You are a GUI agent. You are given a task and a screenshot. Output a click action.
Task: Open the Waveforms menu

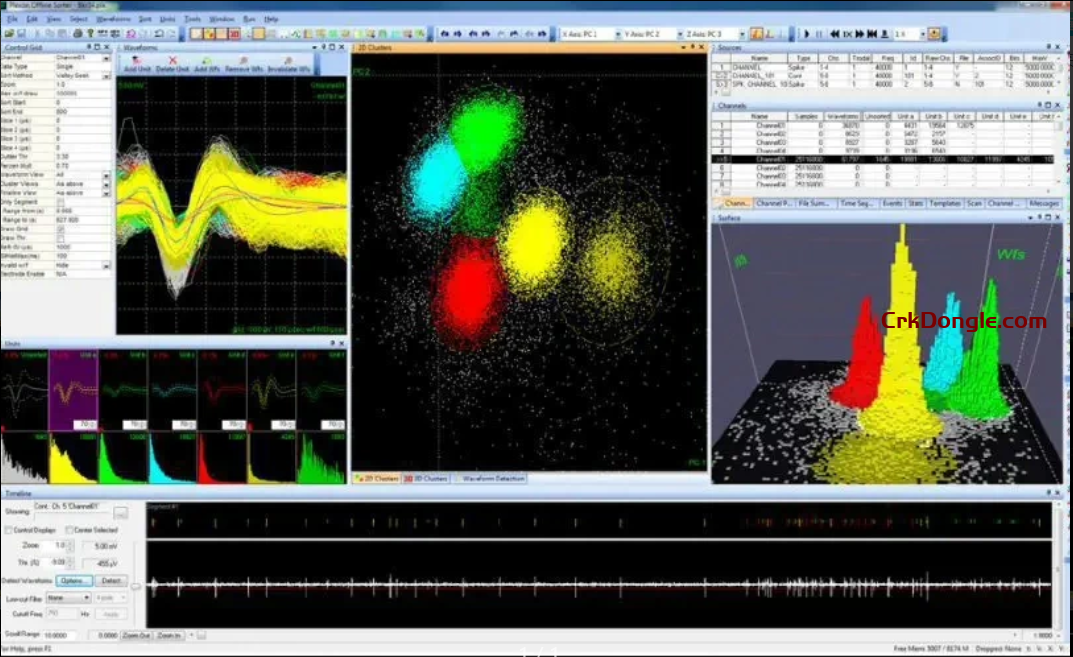click(x=113, y=19)
